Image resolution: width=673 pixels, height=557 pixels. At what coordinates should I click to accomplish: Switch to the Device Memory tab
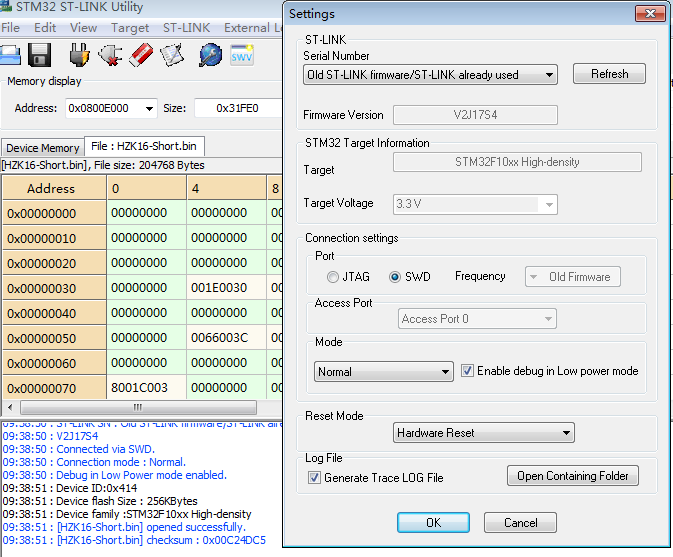(x=42, y=148)
